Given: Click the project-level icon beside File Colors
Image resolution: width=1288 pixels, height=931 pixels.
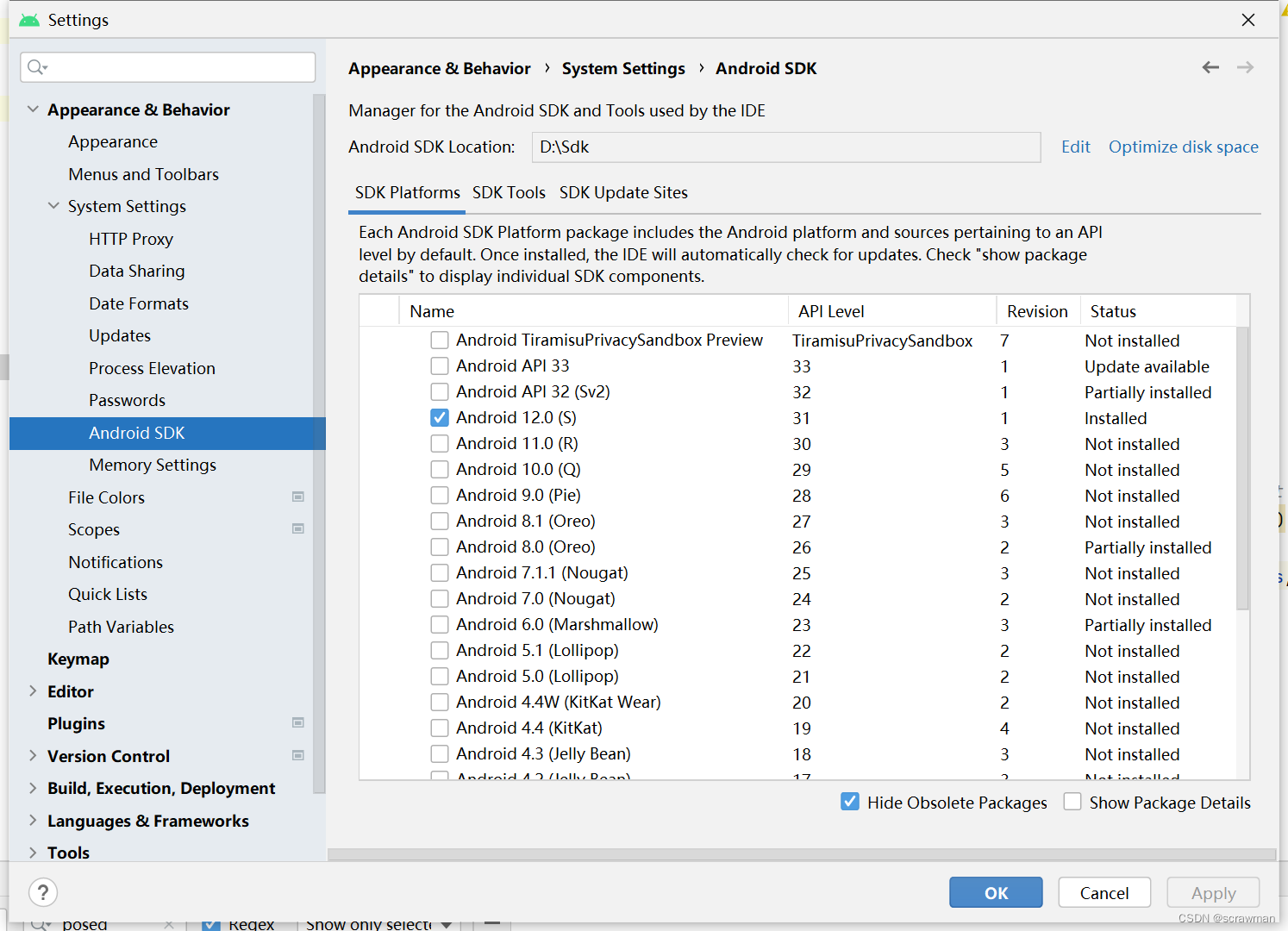Looking at the screenshot, I should (x=298, y=497).
